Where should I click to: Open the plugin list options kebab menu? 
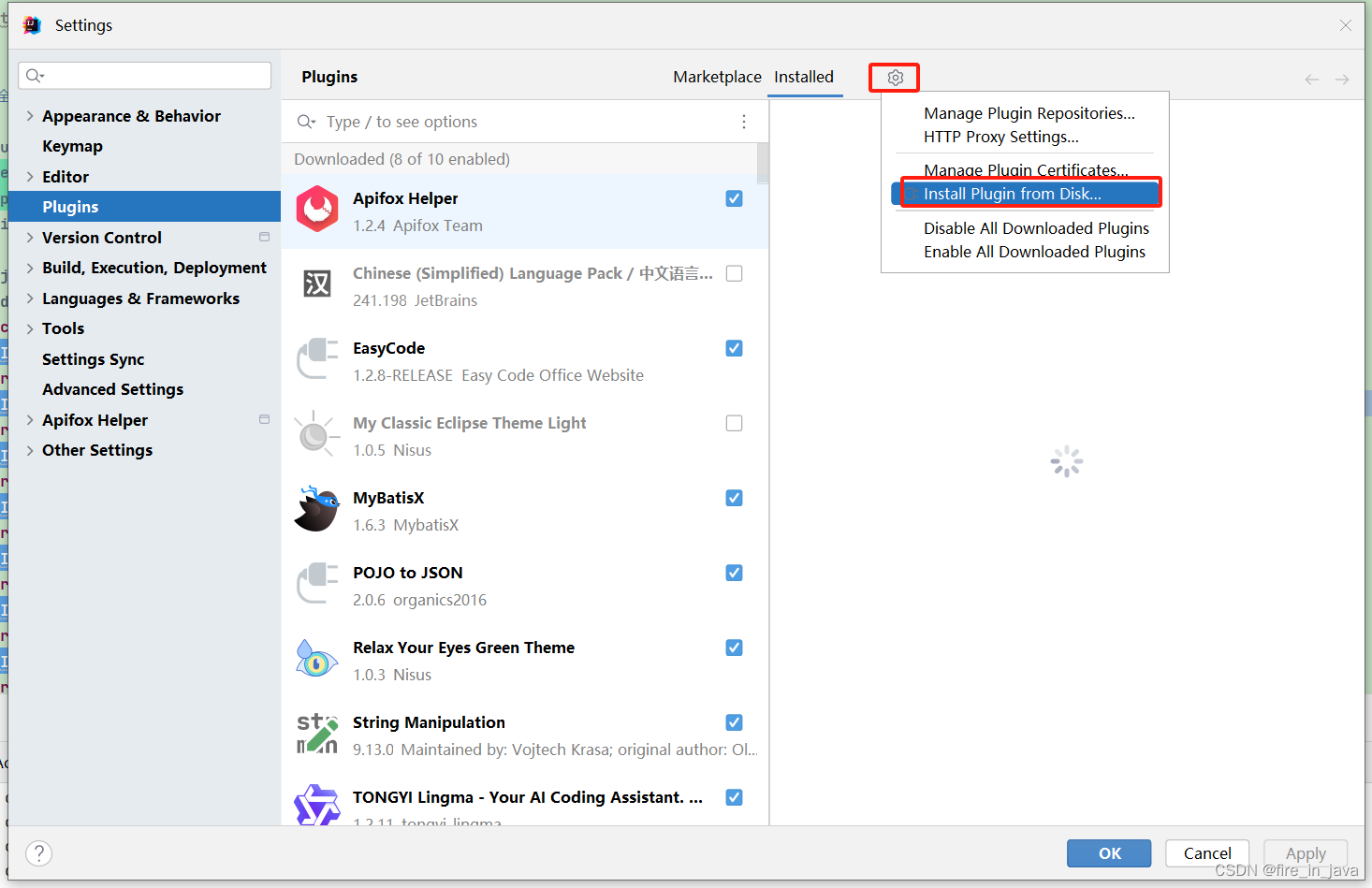coord(744,122)
